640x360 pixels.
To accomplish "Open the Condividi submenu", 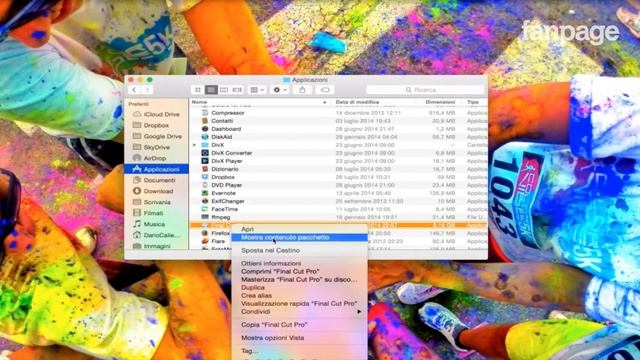I will click(299, 312).
